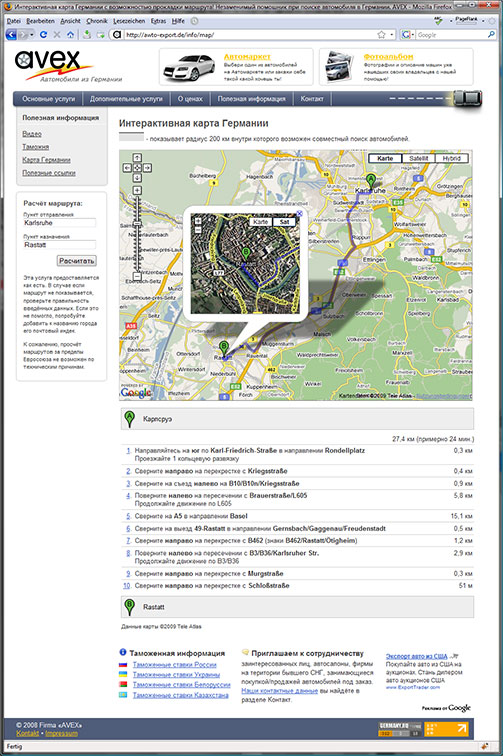The image size is (503, 756).
Task: Open the Extras menu
Action: 159,21
